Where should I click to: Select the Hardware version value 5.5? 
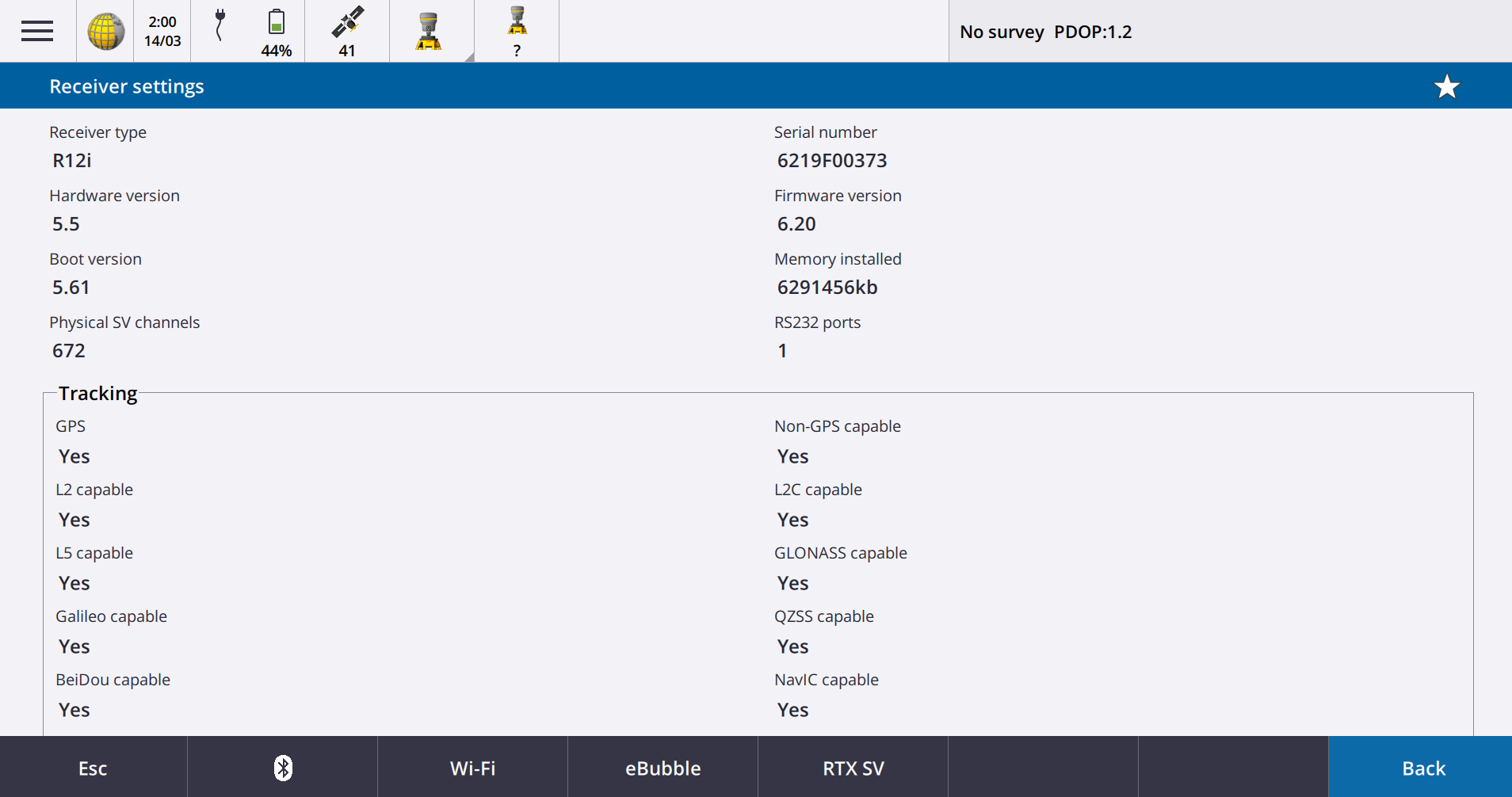coord(66,224)
